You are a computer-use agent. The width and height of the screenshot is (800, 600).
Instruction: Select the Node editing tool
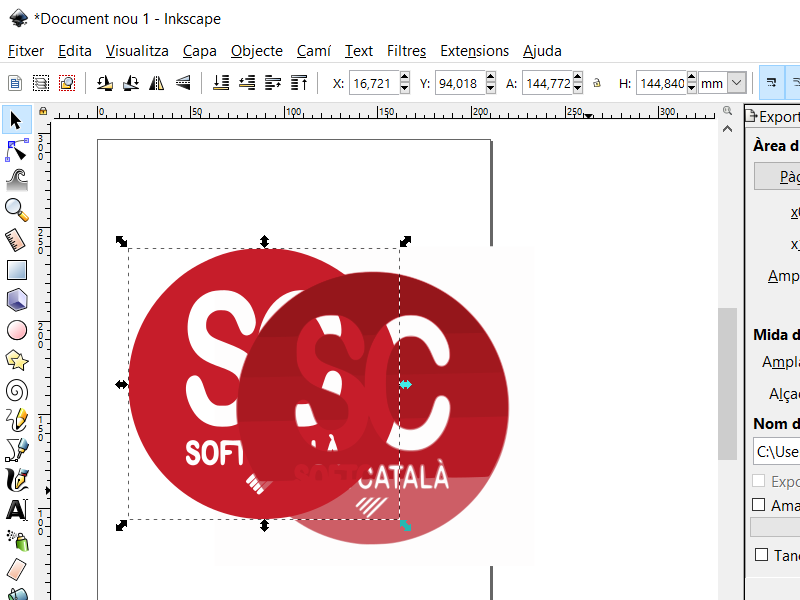16,150
